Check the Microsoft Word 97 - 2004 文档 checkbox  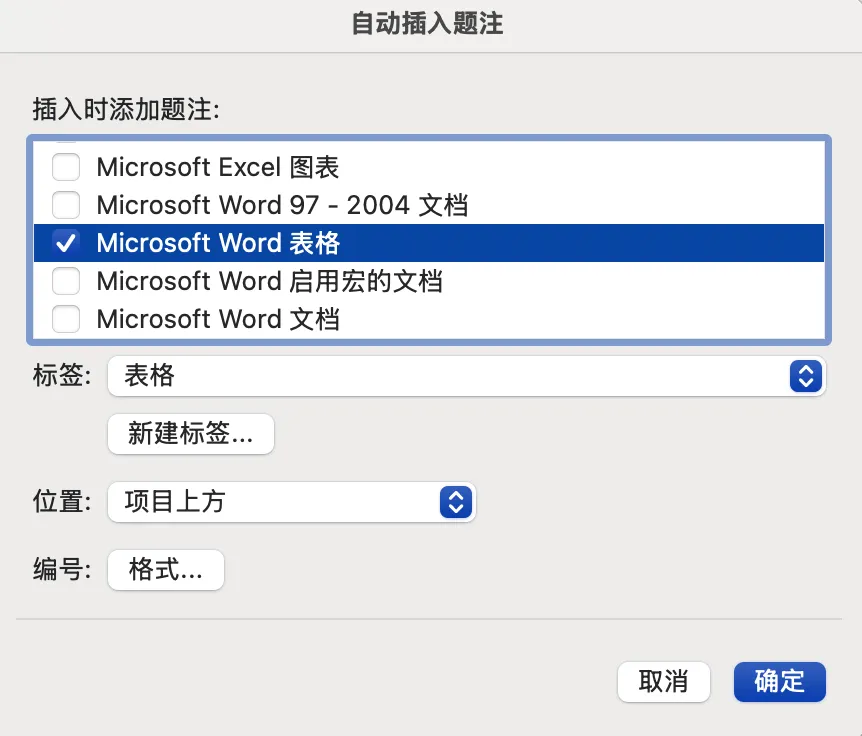click(66, 205)
